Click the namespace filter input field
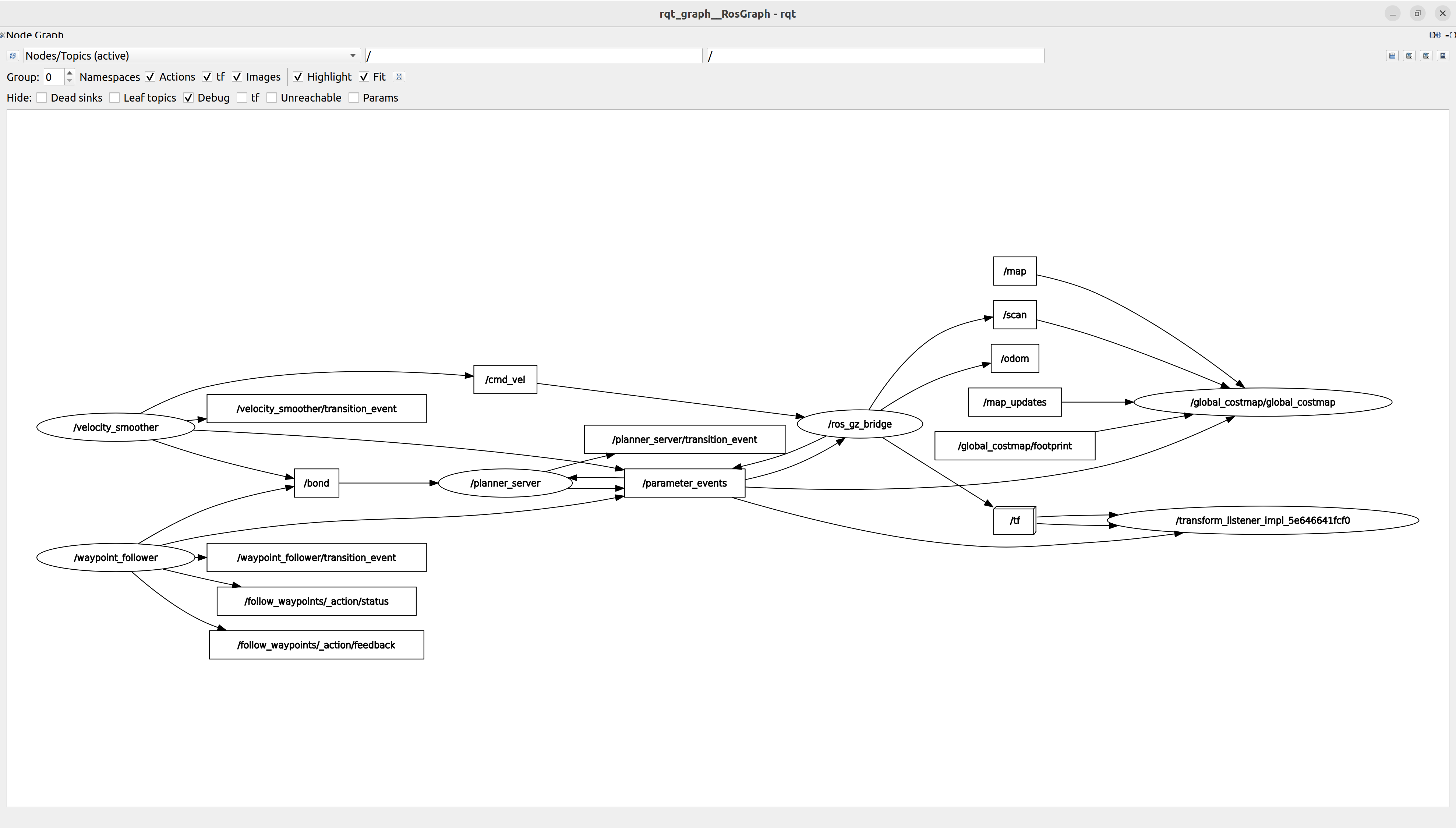1456x828 pixels. (534, 56)
